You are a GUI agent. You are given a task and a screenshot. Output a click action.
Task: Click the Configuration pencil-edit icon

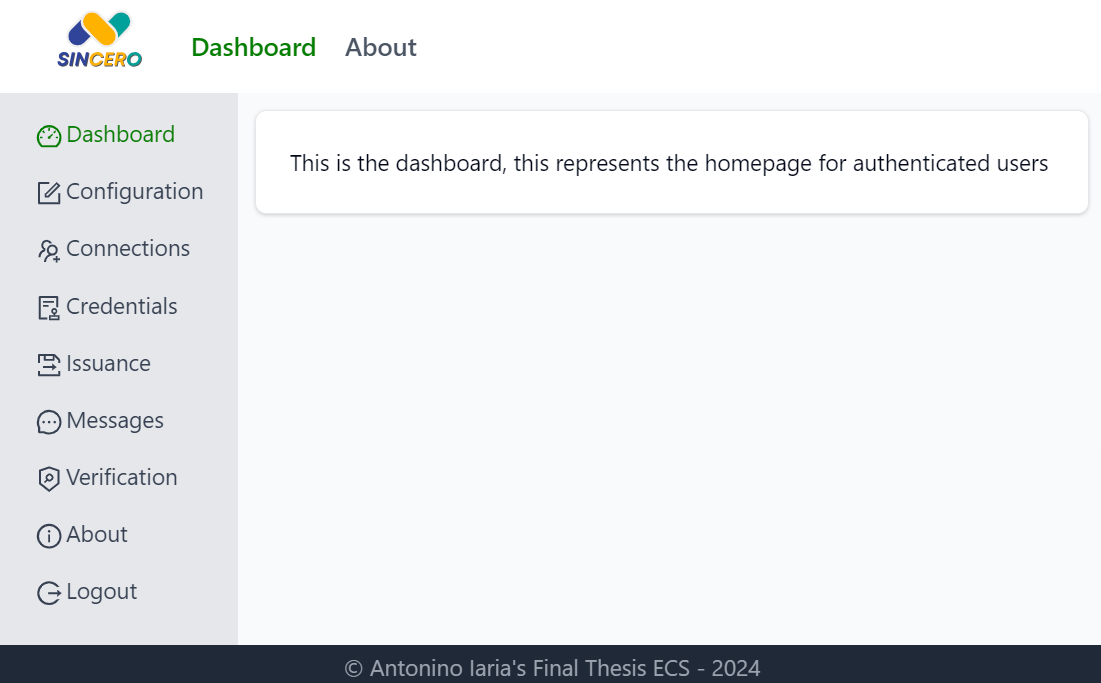coord(49,193)
